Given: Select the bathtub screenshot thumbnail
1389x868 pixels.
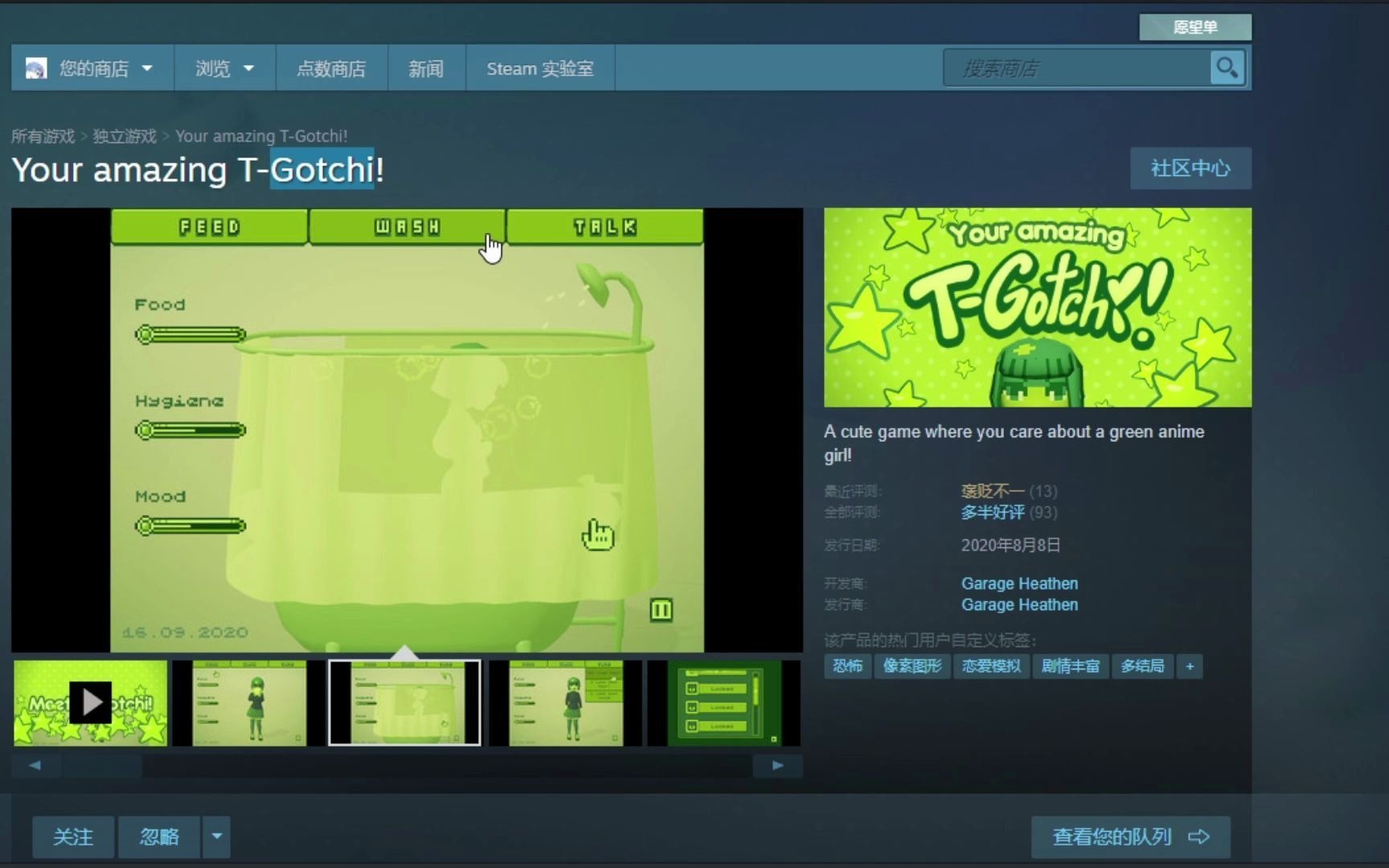Looking at the screenshot, I should pos(404,702).
